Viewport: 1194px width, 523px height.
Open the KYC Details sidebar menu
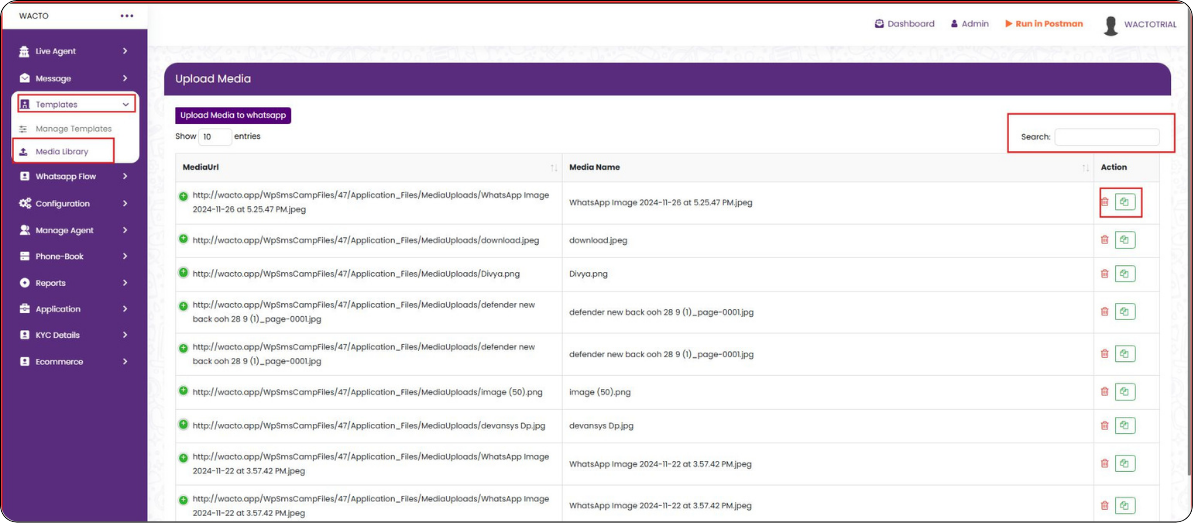click(74, 335)
